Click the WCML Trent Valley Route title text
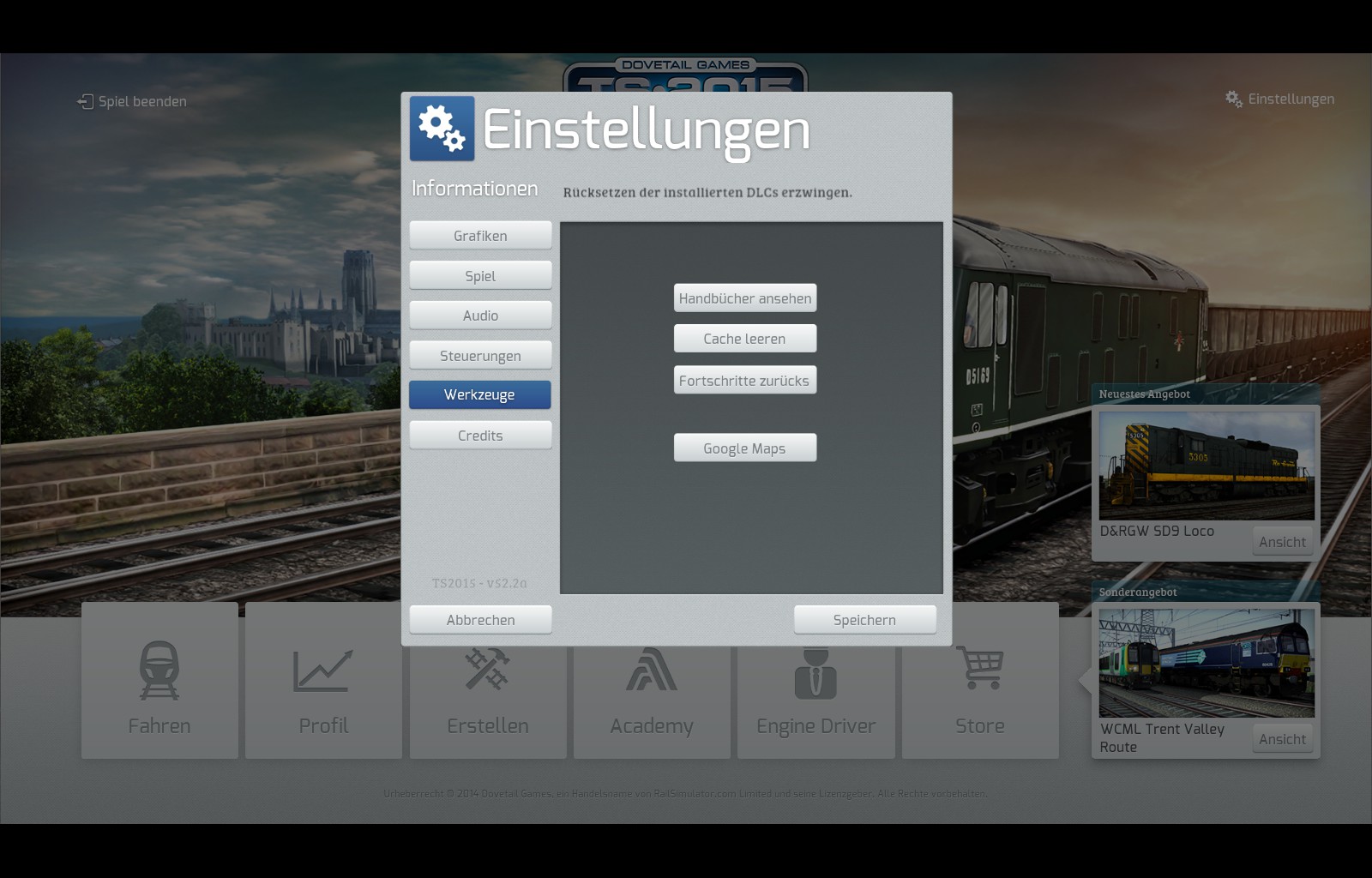Screen dimensions: 1372x878 pos(1162,738)
